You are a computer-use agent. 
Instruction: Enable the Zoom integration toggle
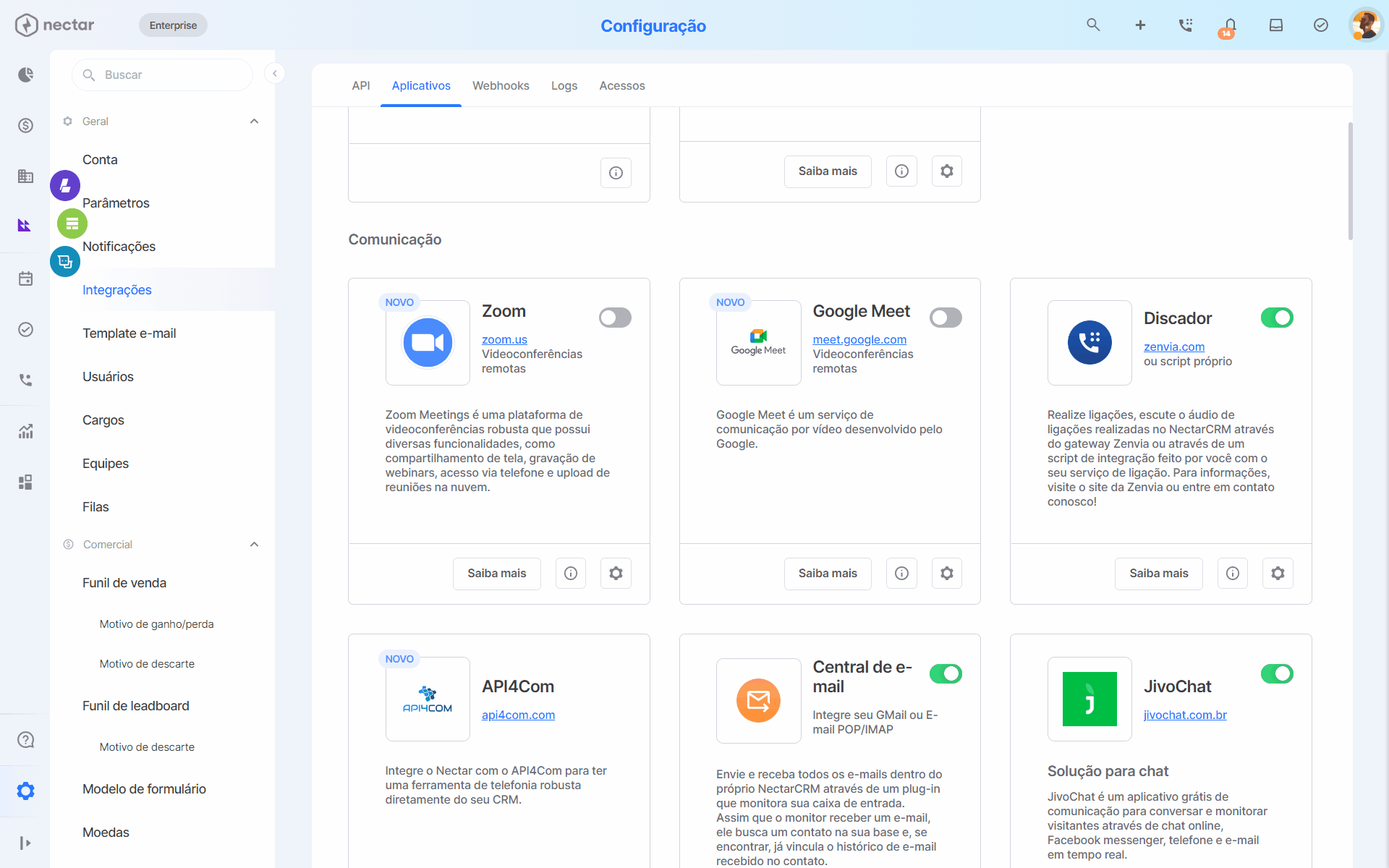(x=615, y=318)
